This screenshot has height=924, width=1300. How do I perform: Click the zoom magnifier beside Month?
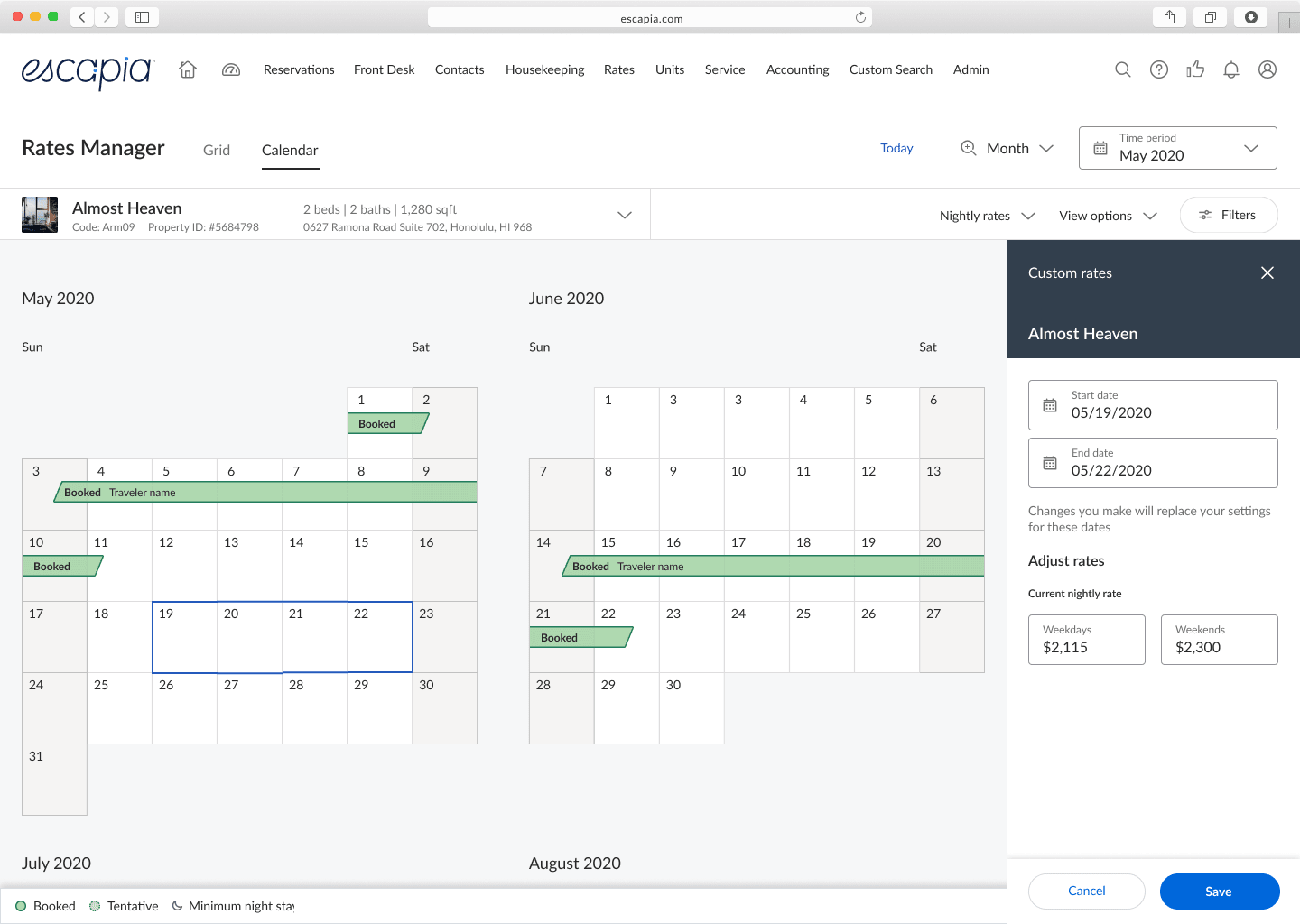tap(969, 148)
